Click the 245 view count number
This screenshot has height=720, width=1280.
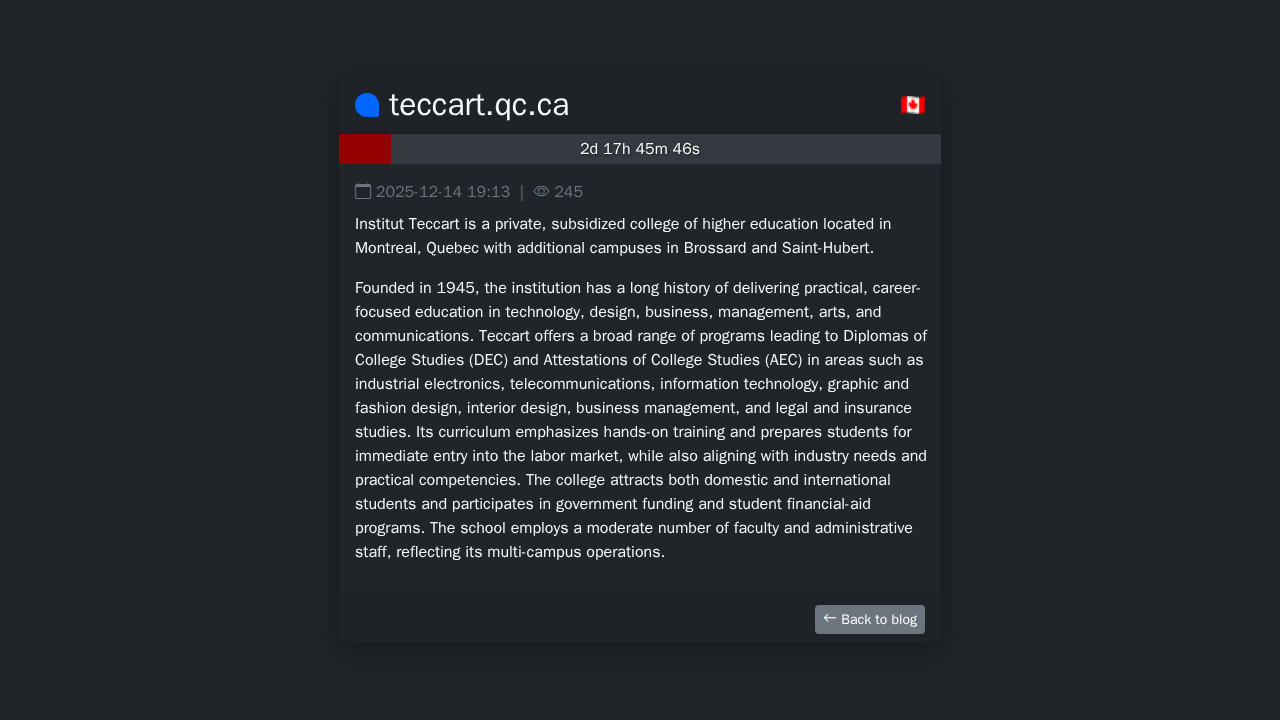click(569, 192)
